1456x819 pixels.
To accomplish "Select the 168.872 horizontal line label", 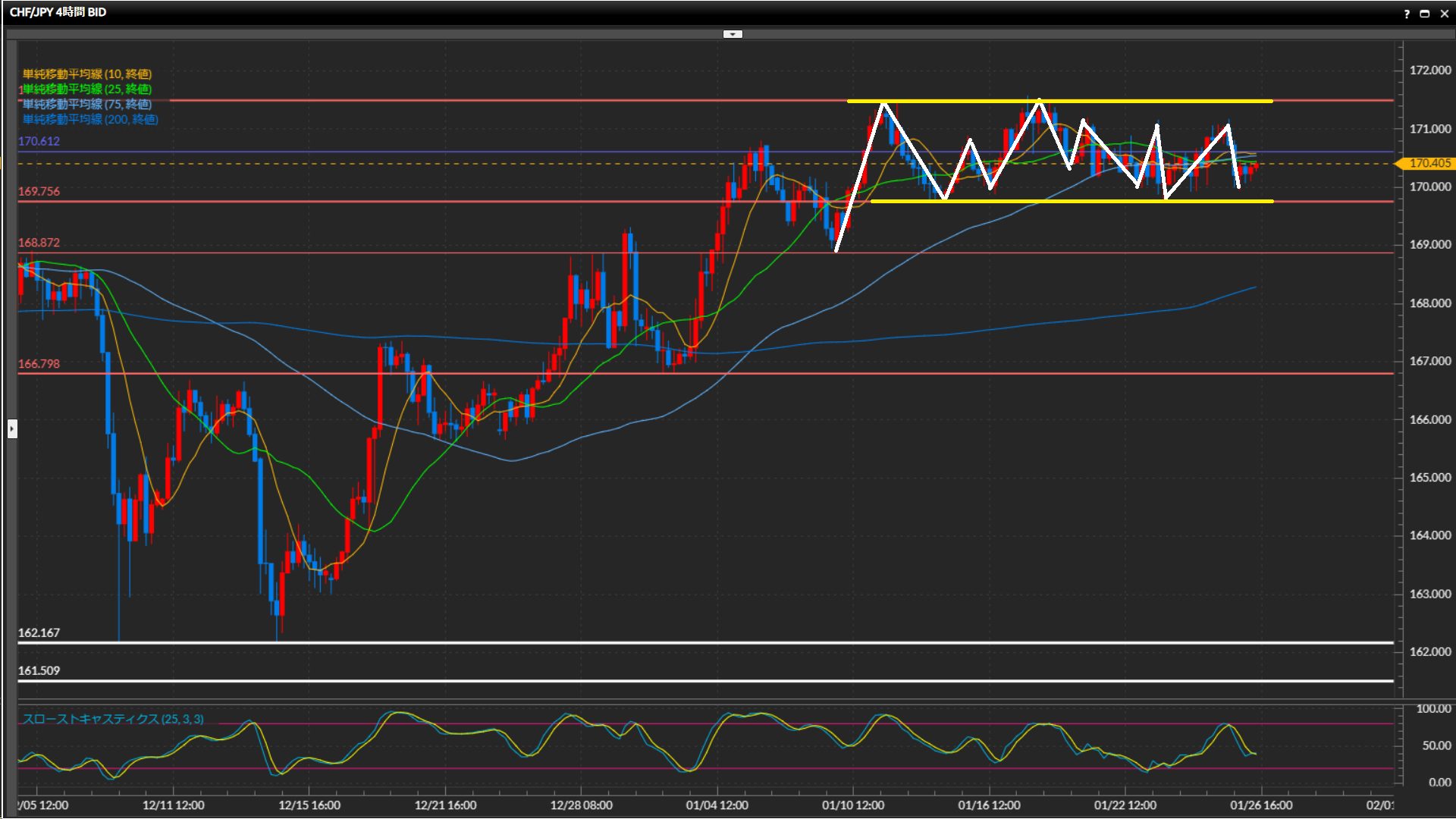I will 39,243.
